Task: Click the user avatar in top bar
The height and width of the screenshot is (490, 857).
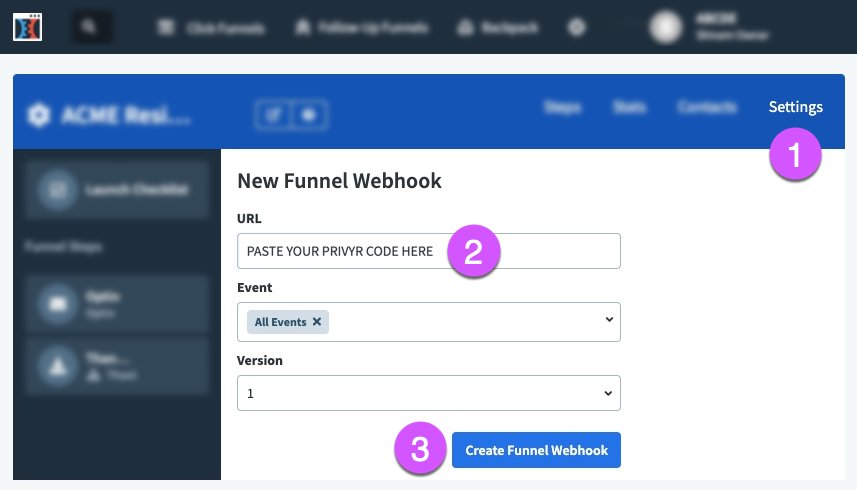Action: point(666,28)
